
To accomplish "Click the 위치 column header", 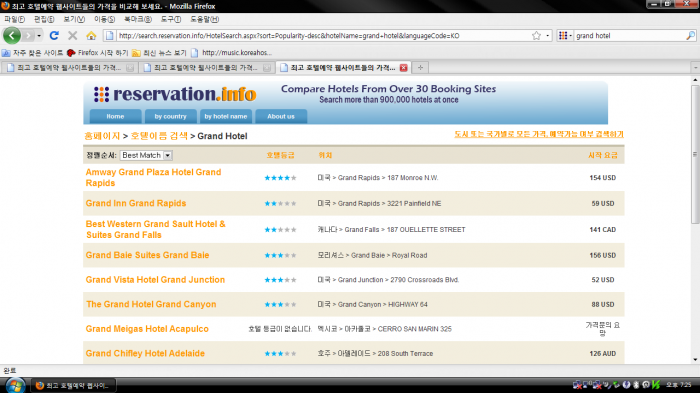I will pos(325,155).
